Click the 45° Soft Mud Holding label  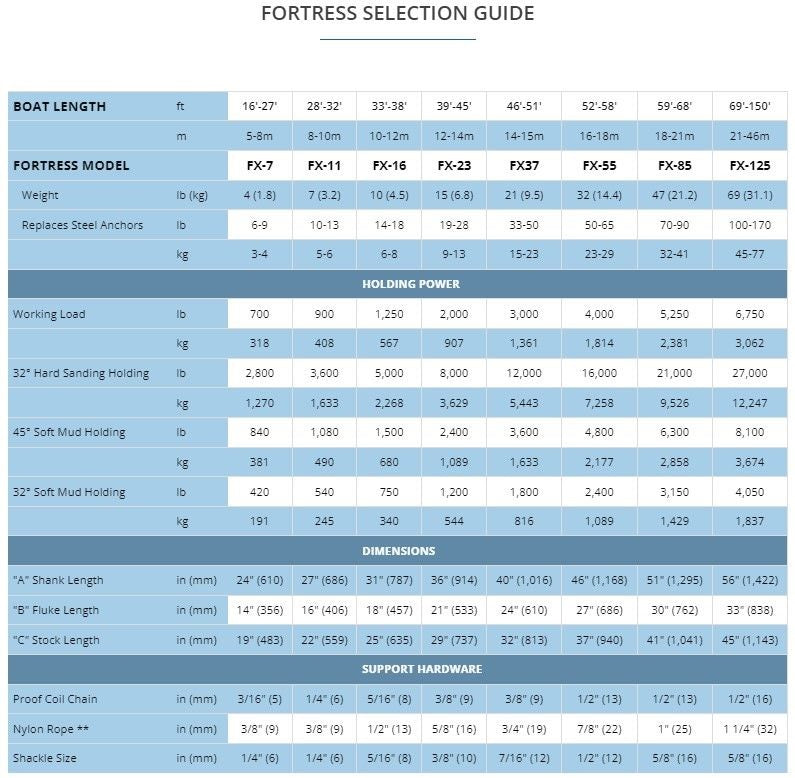point(69,432)
